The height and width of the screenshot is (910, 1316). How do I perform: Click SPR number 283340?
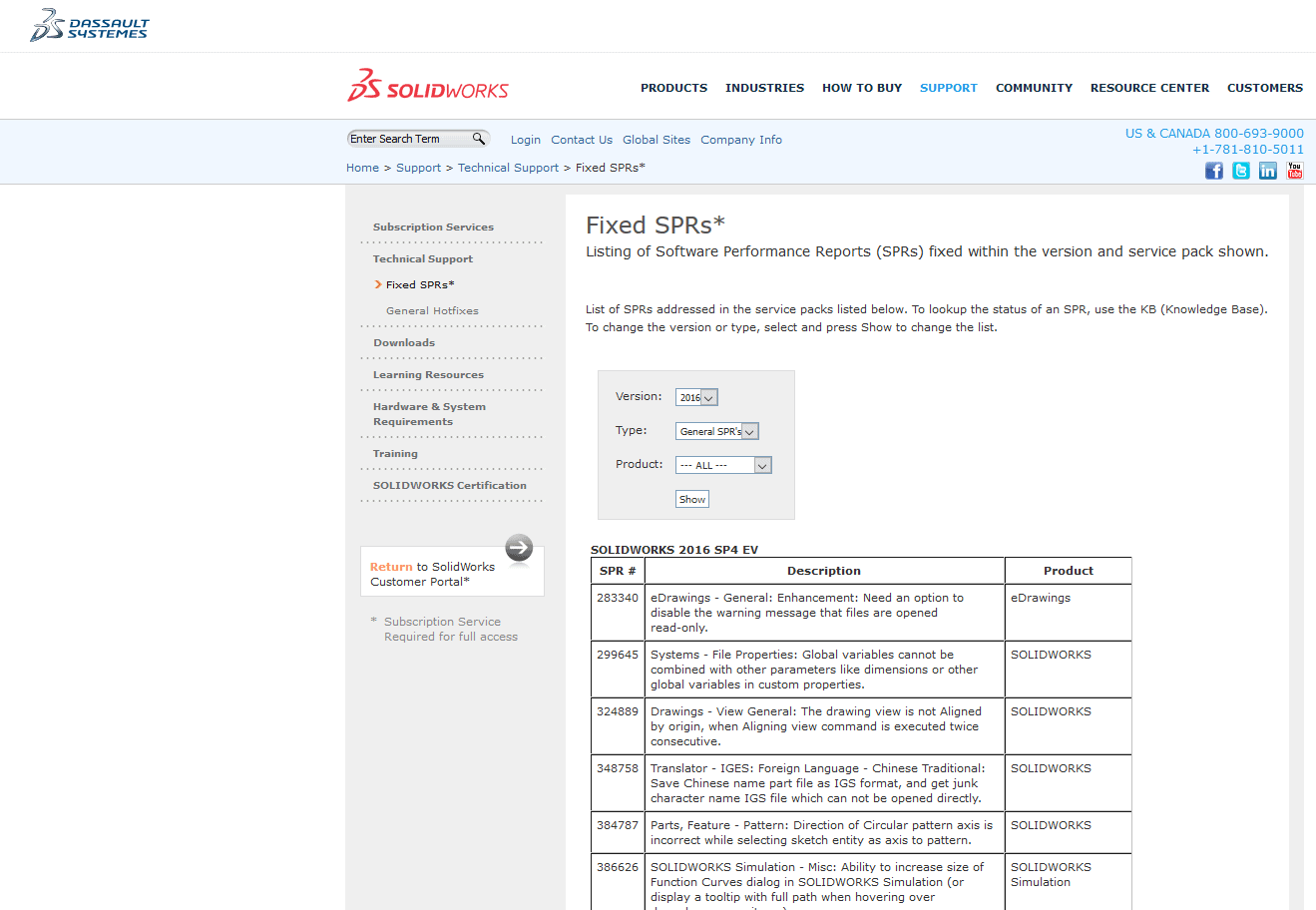coord(618,598)
